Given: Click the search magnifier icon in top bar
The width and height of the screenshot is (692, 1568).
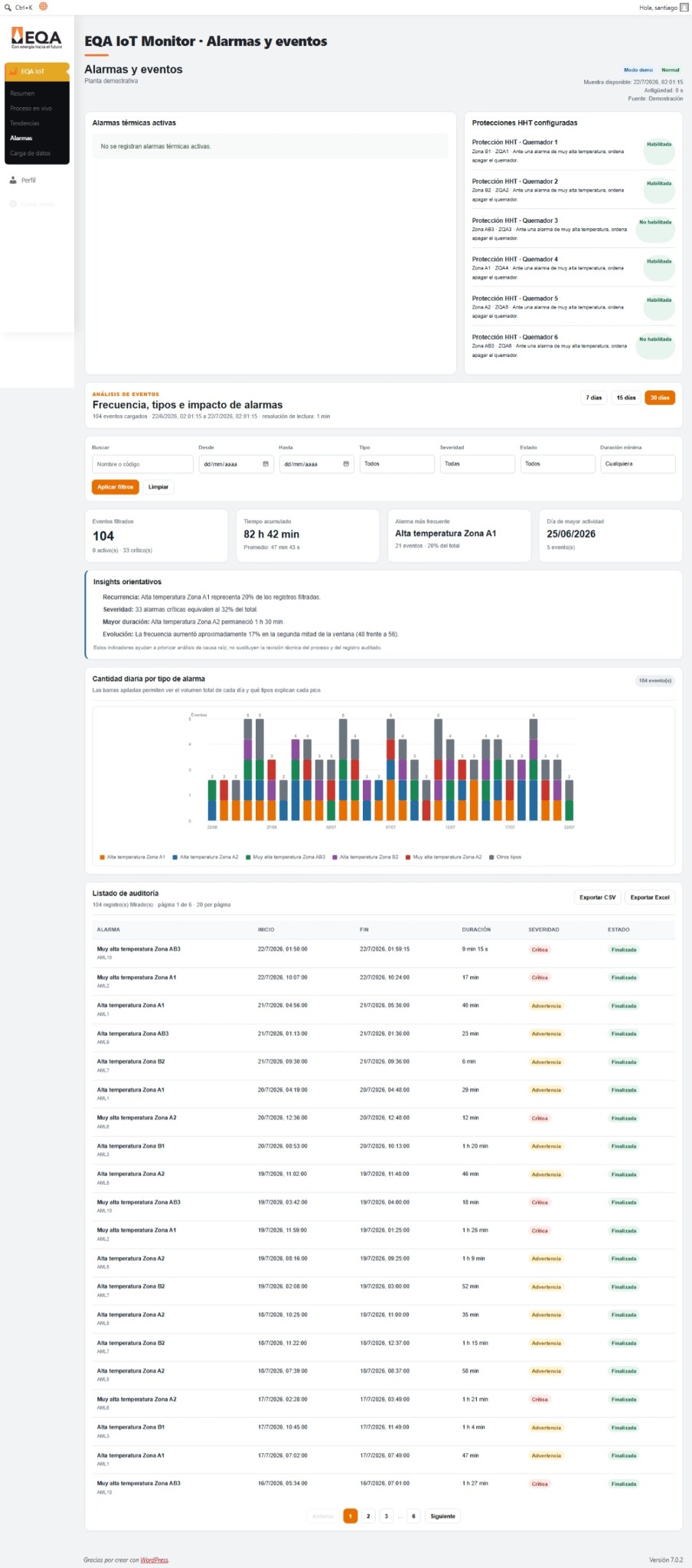Looking at the screenshot, I should pos(8,8).
